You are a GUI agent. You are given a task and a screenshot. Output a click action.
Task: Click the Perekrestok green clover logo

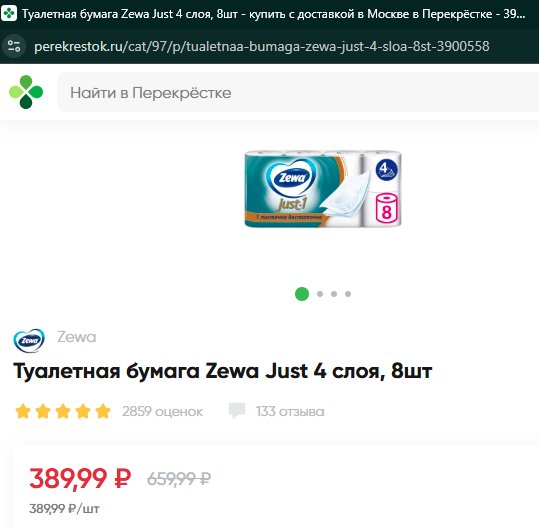coord(26,92)
